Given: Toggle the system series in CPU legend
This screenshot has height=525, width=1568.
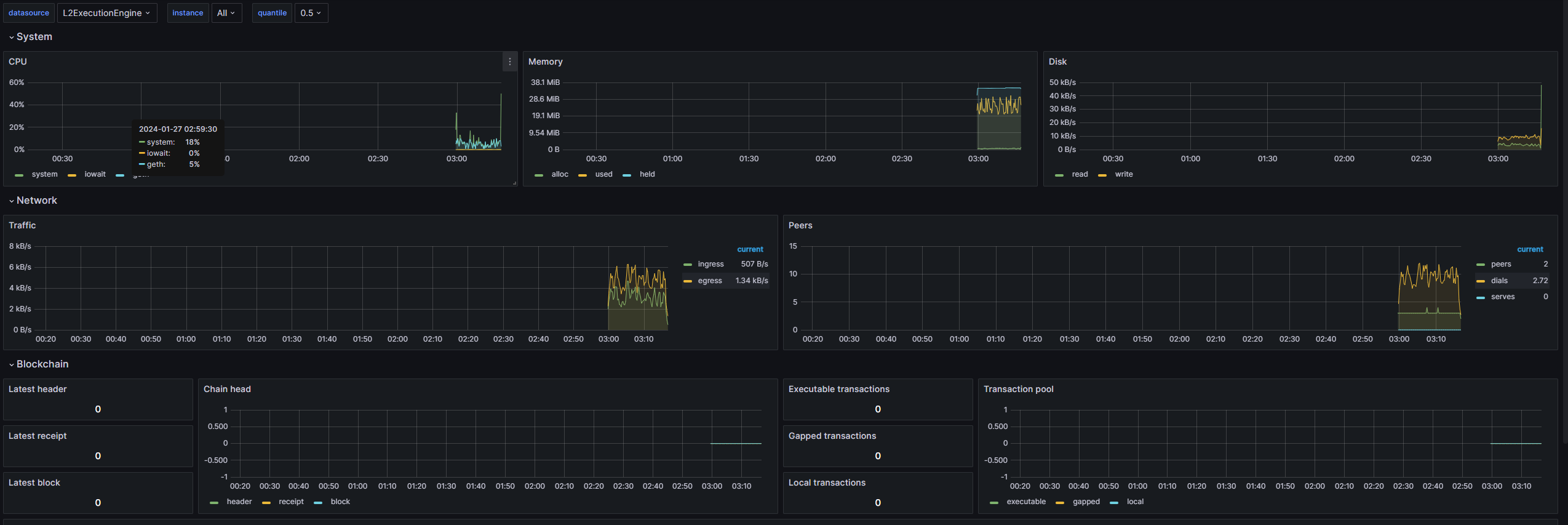Looking at the screenshot, I should point(44,174).
